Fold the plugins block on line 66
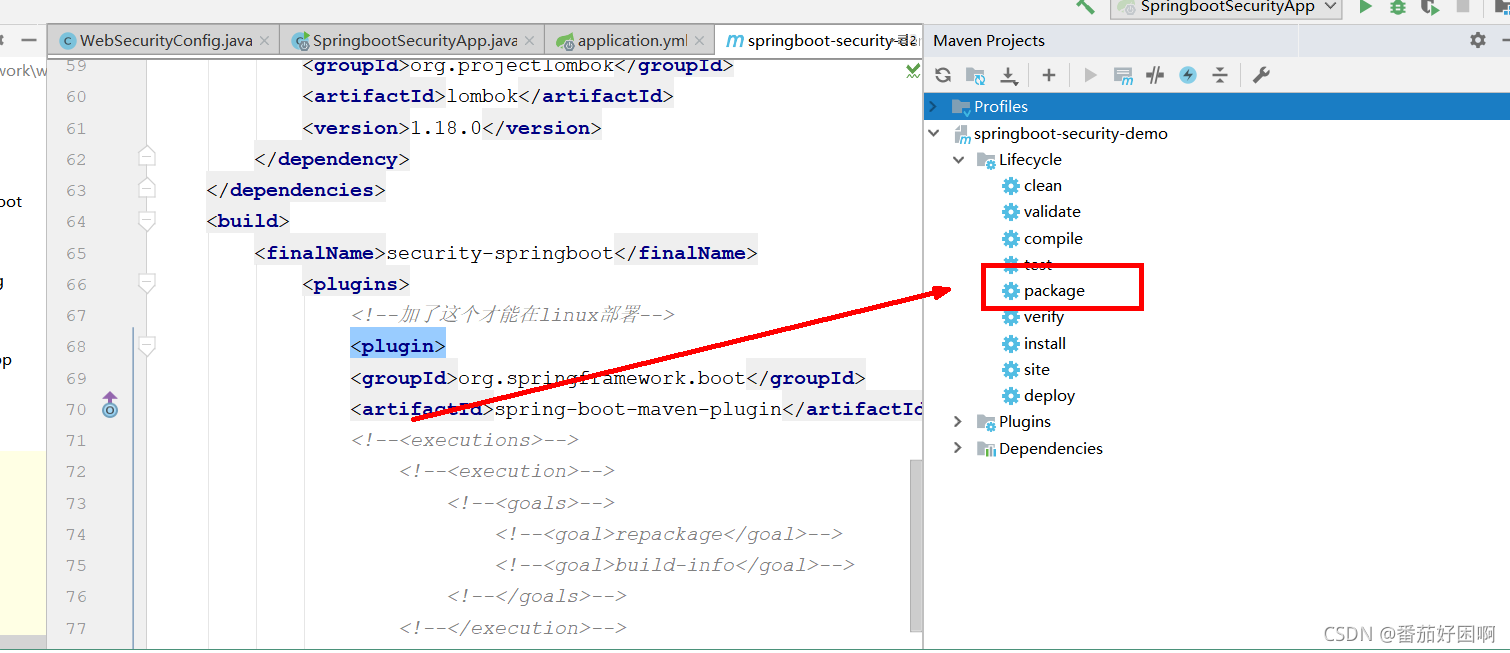This screenshot has width=1510, height=653. click(147, 284)
